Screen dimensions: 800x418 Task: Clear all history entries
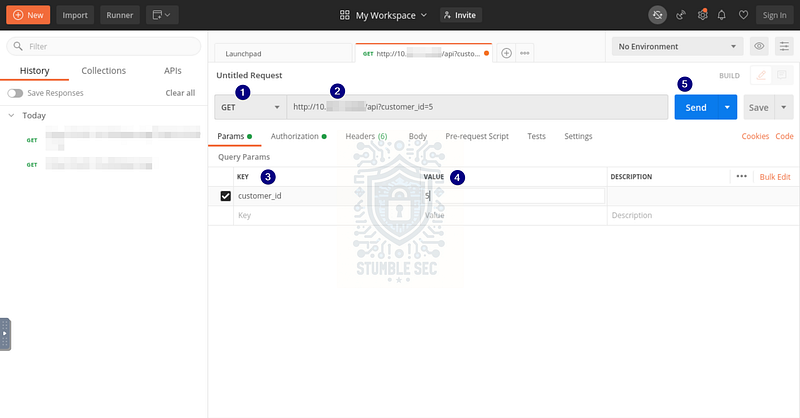180,93
